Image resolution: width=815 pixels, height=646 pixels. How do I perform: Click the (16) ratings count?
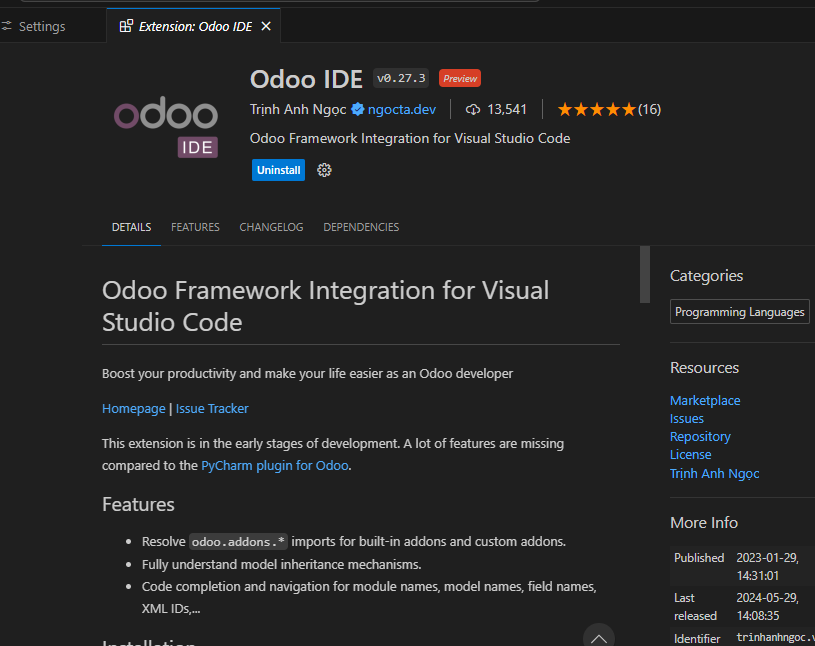pyautogui.click(x=650, y=110)
